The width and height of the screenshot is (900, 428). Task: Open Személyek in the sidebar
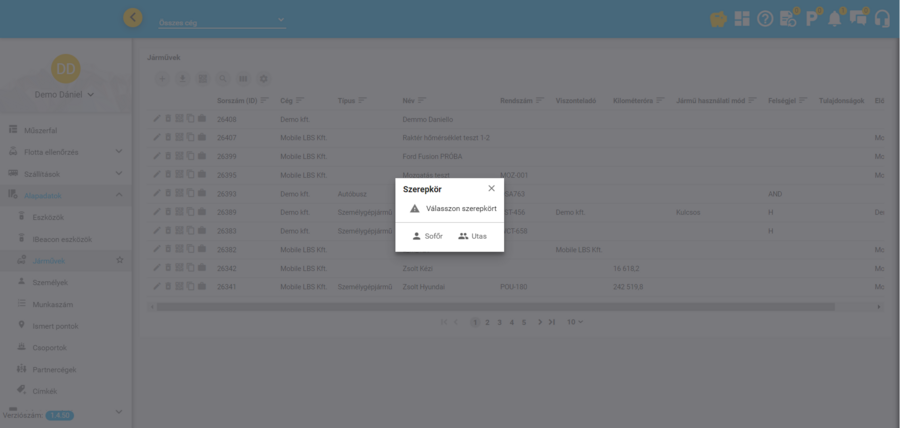pyautogui.click(x=50, y=282)
